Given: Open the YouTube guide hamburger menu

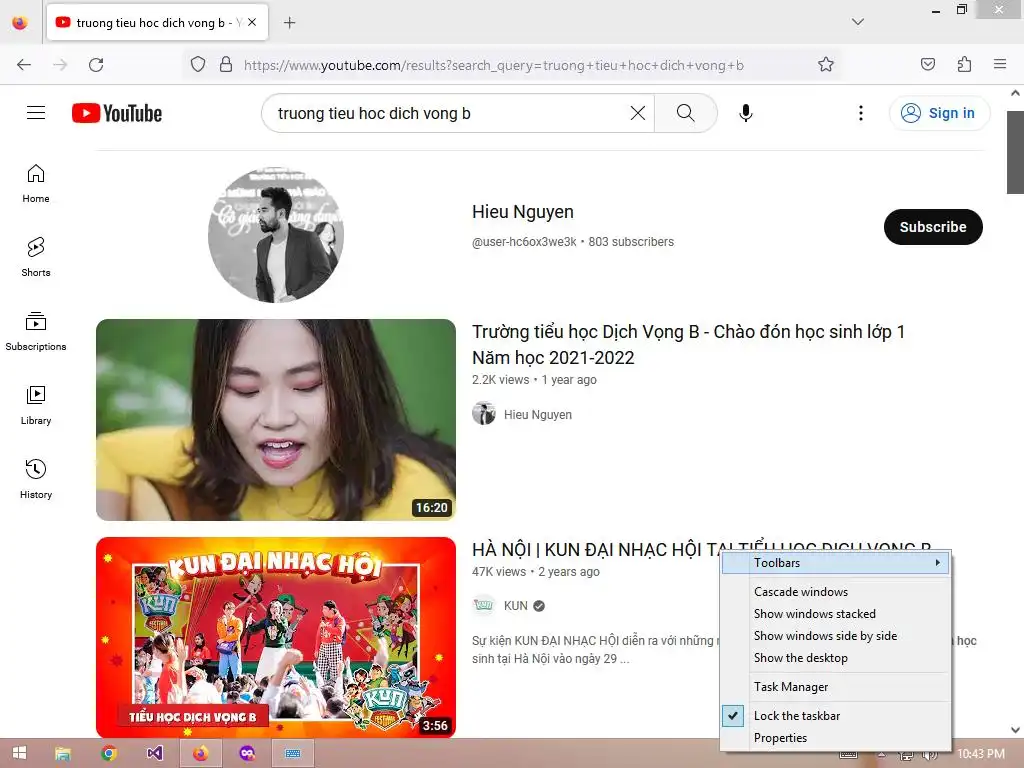Looking at the screenshot, I should click(x=36, y=113).
